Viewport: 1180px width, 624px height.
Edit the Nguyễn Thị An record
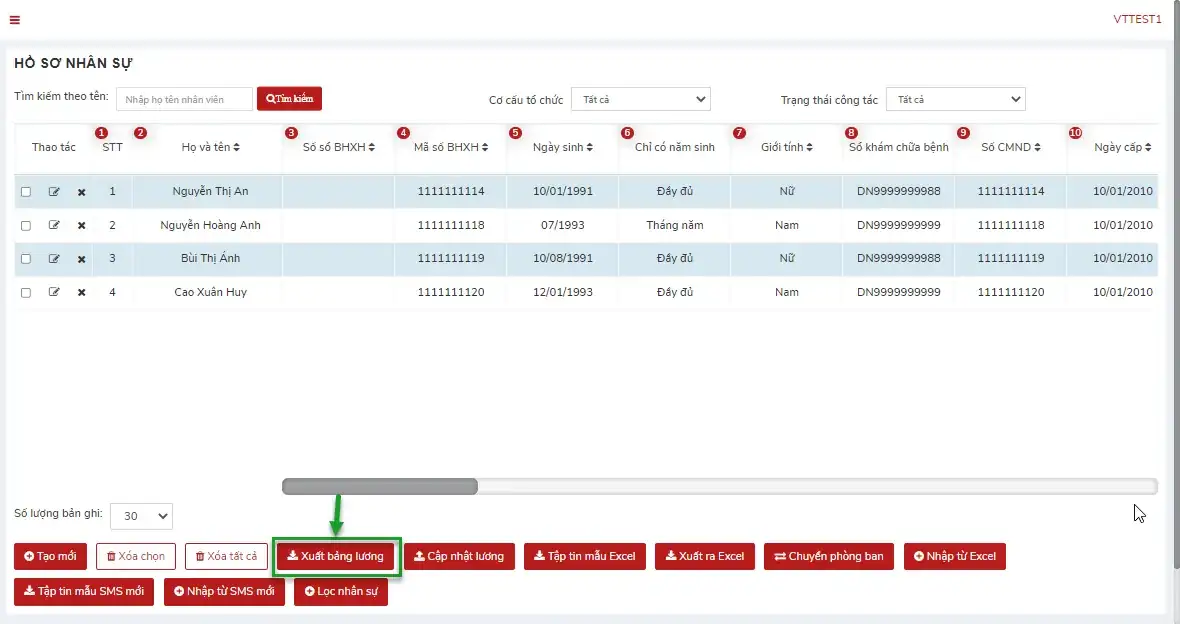(x=54, y=192)
